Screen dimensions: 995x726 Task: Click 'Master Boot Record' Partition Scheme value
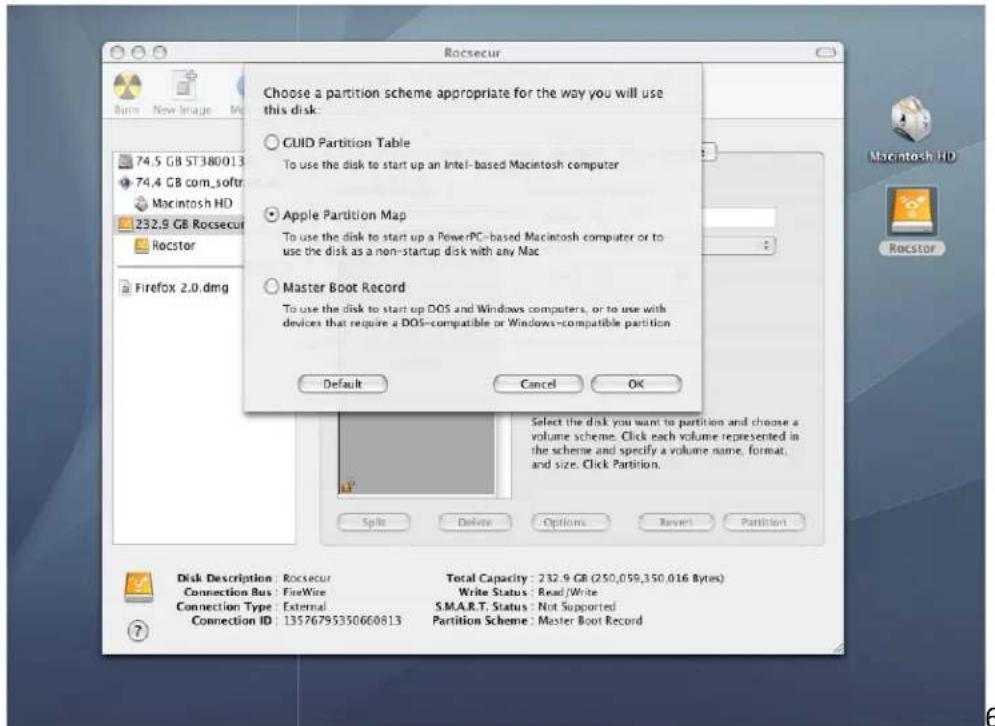[590, 621]
